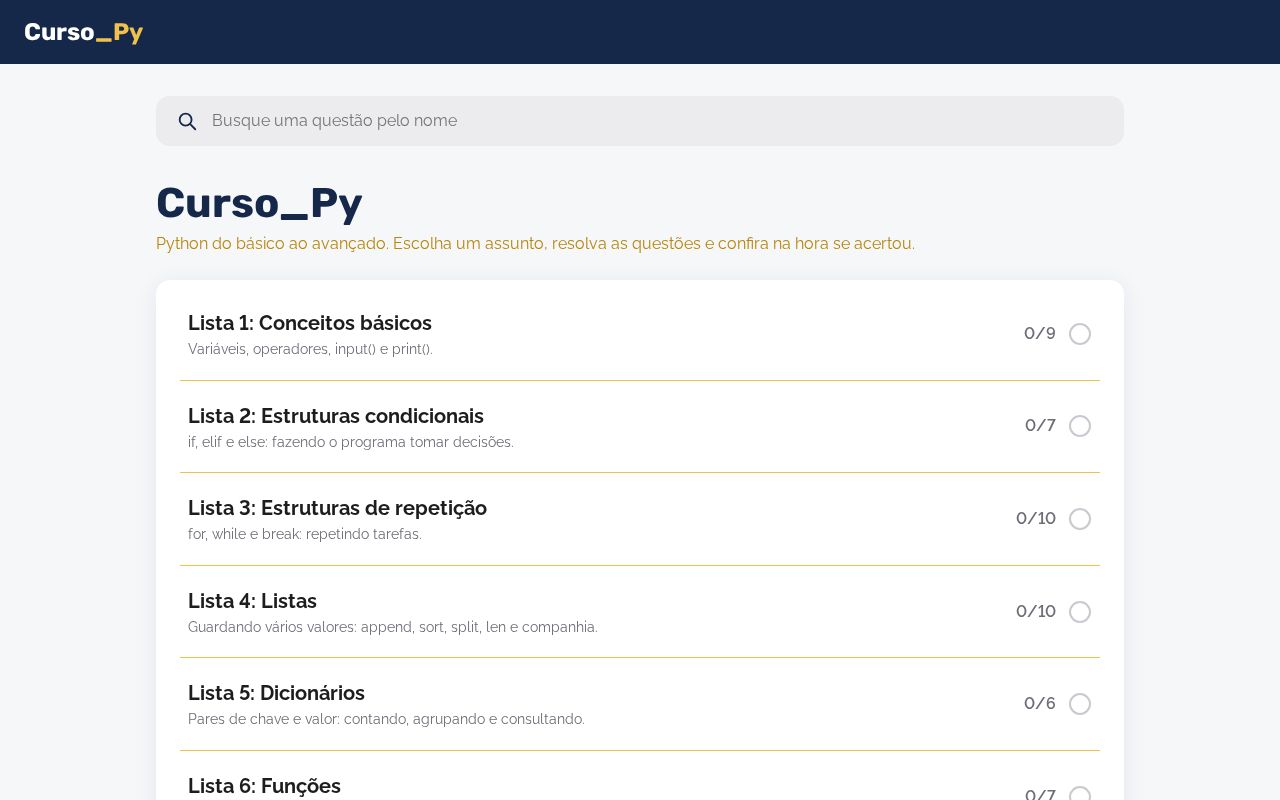Screen dimensions: 1280x800
Task: Click the description starting 'Guardando vários valores'
Action: (x=393, y=627)
